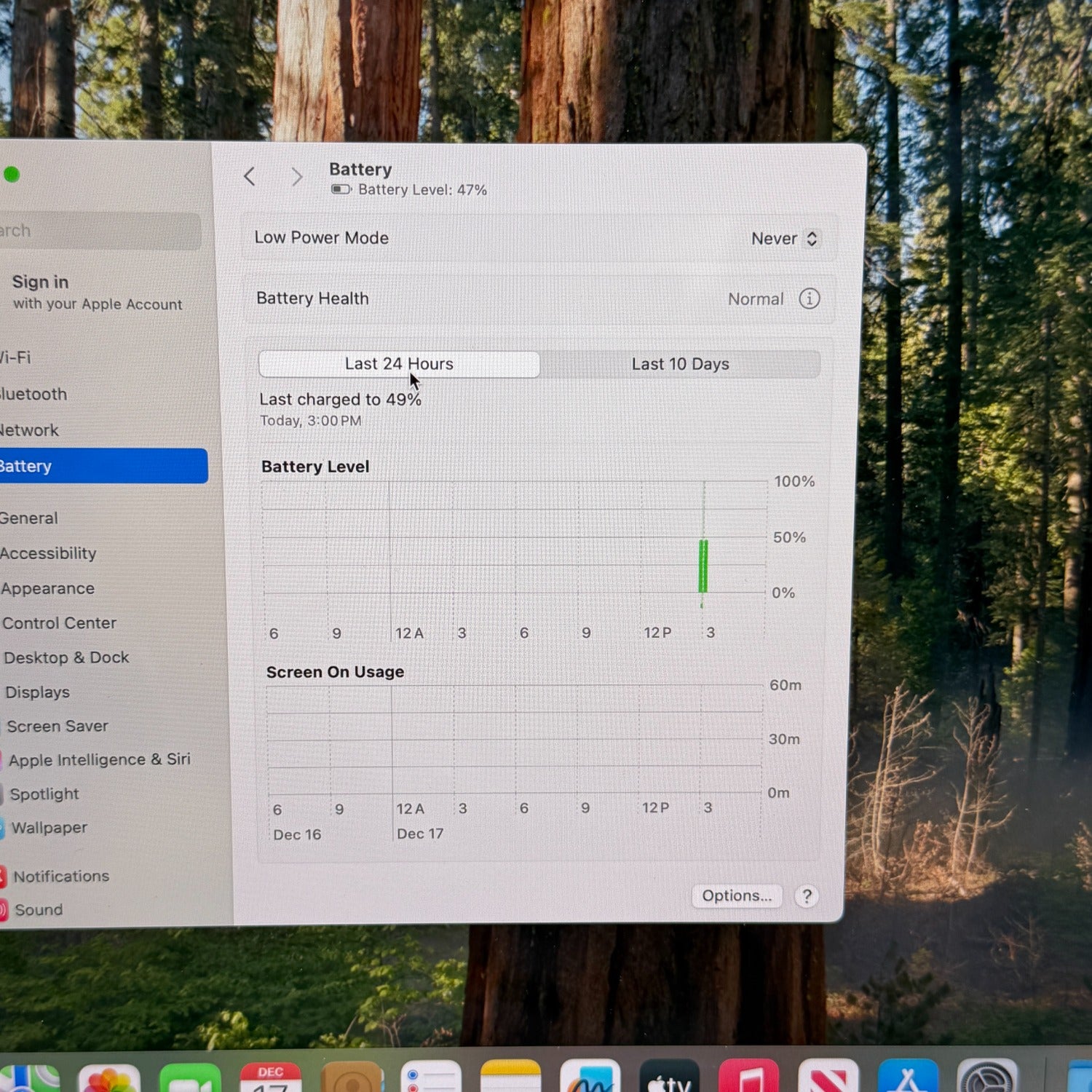Viewport: 1092px width, 1092px height.
Task: Select Apple Intelligence & Siri in sidebar
Action: [x=99, y=760]
